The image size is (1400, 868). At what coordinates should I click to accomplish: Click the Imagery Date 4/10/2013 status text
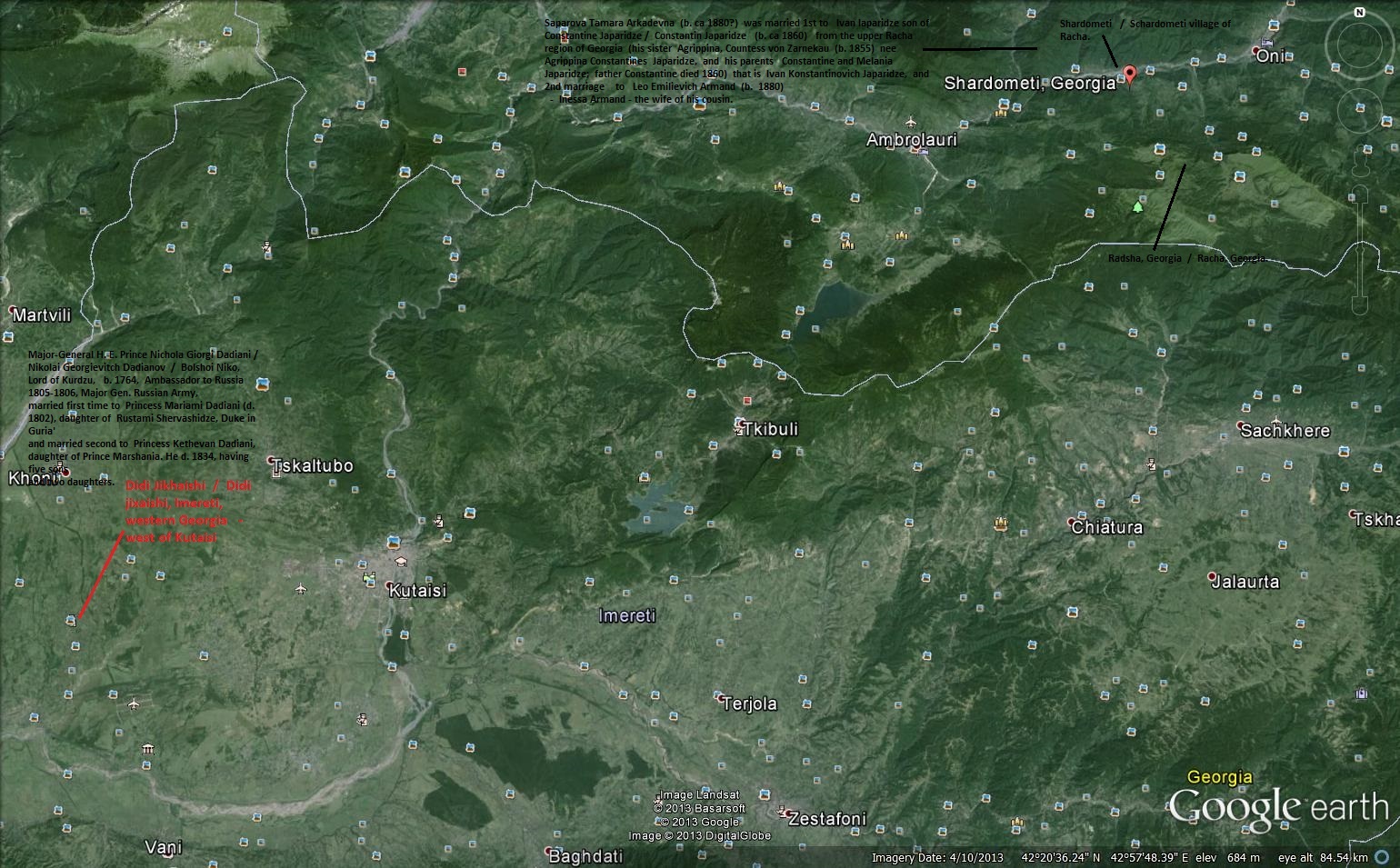click(937, 857)
